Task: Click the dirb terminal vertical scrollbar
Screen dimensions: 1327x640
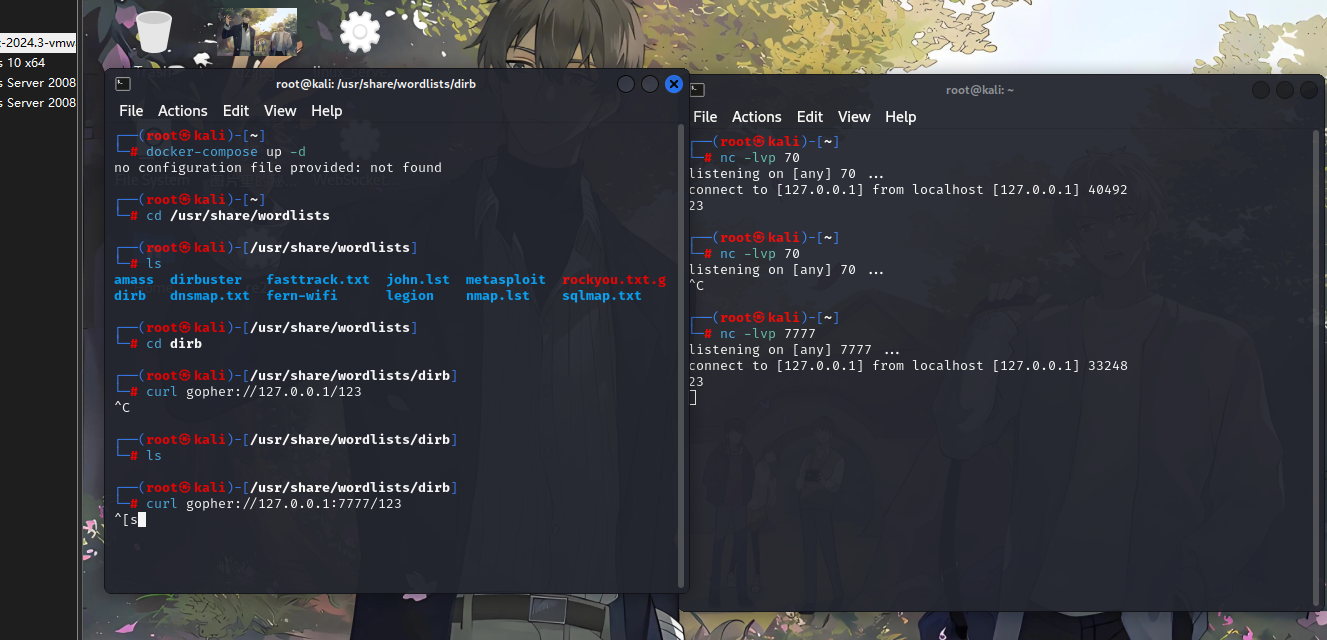Action: pyautogui.click(x=682, y=350)
